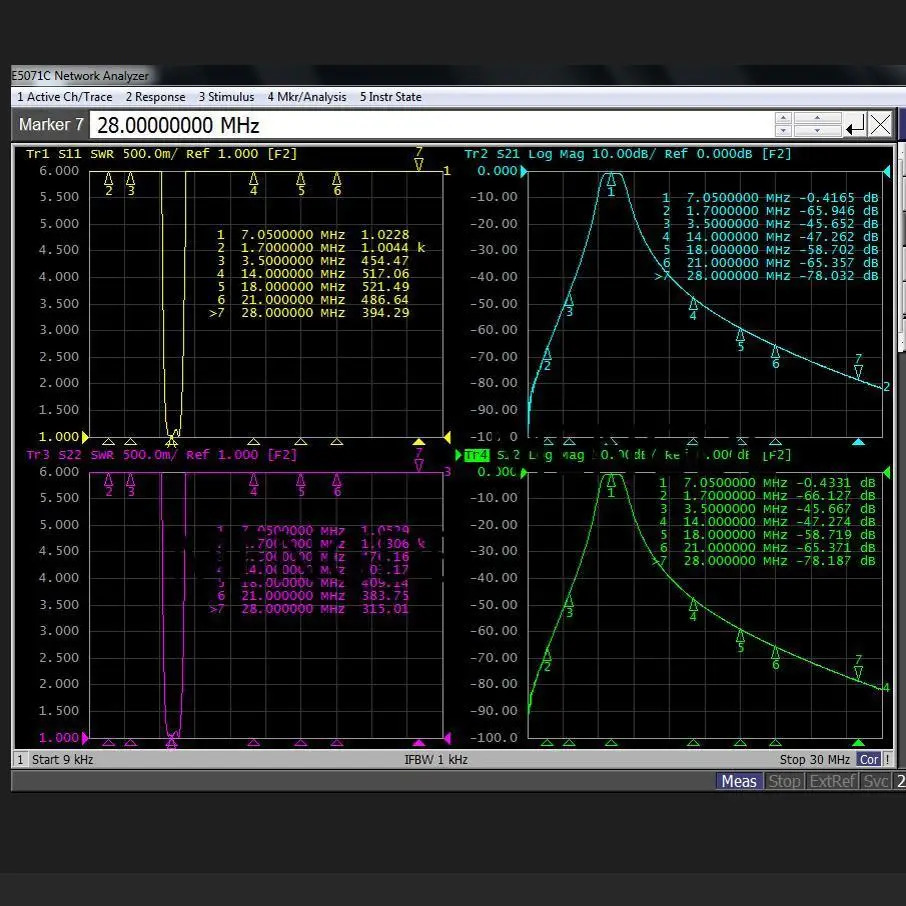Click Tr1 marker row 28.000000 MHz 394.29

[x=310, y=313]
